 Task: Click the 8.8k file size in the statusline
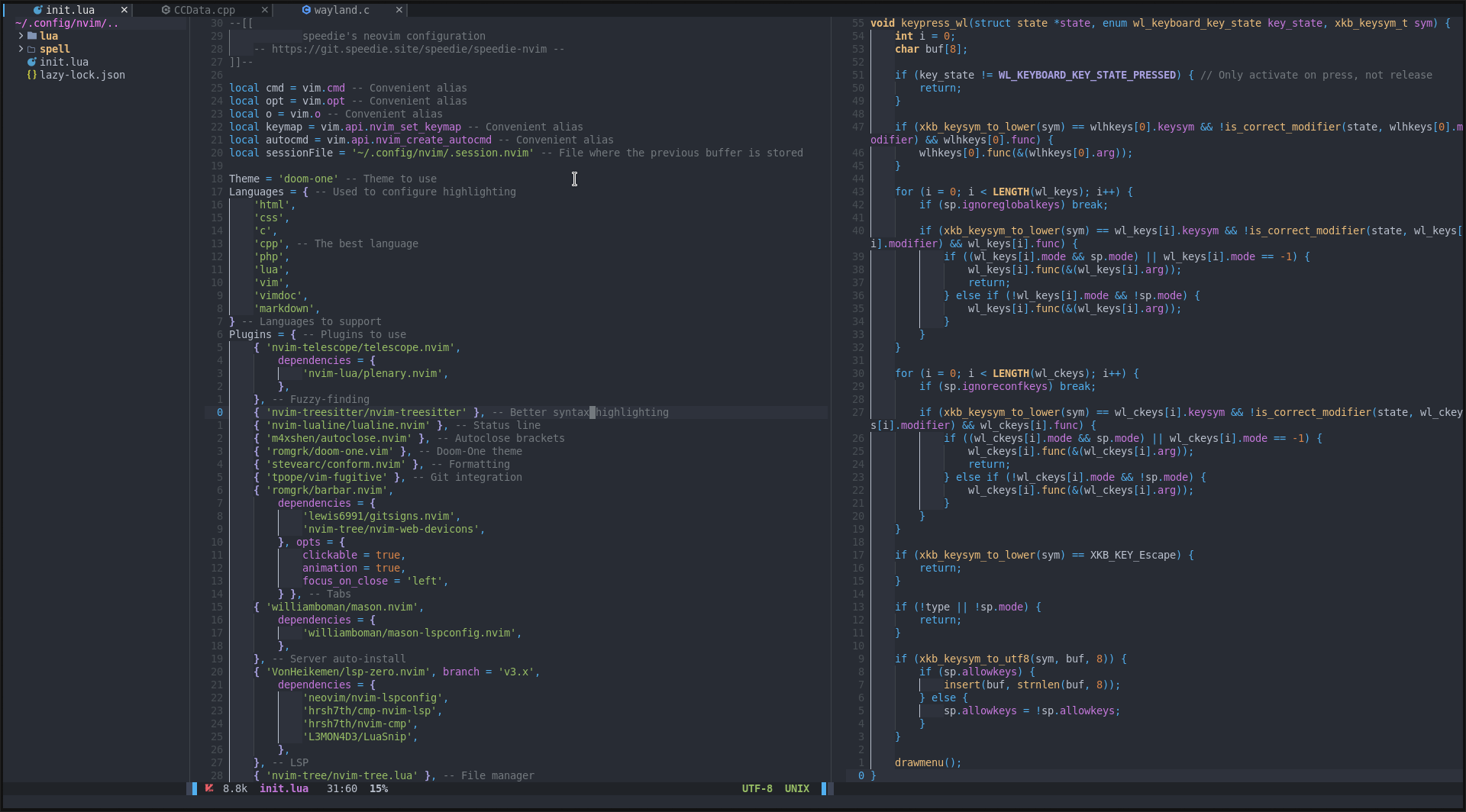tap(235, 788)
